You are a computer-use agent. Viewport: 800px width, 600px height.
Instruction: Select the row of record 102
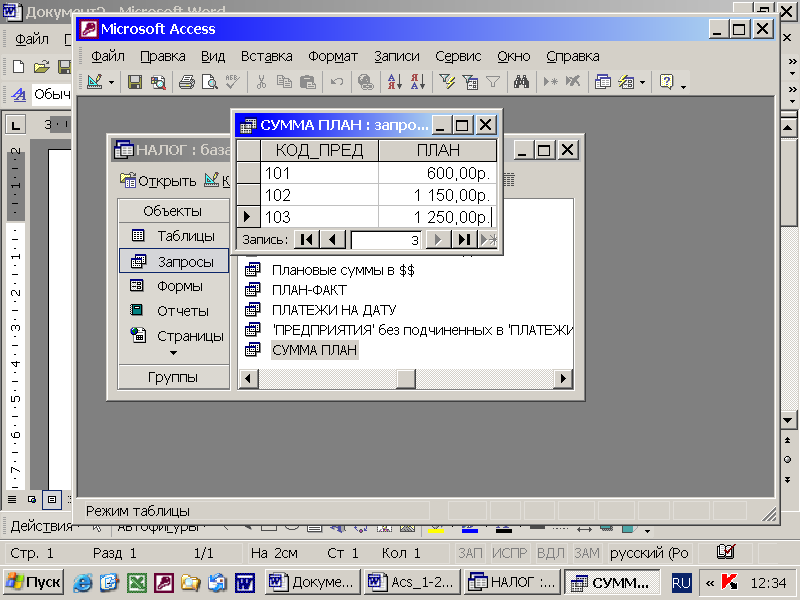(249, 195)
